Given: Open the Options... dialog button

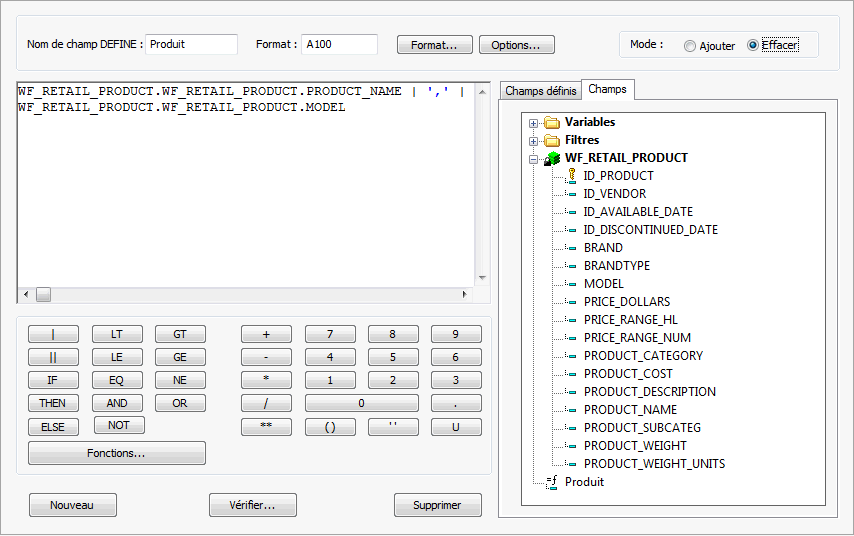Looking at the screenshot, I should [516, 45].
